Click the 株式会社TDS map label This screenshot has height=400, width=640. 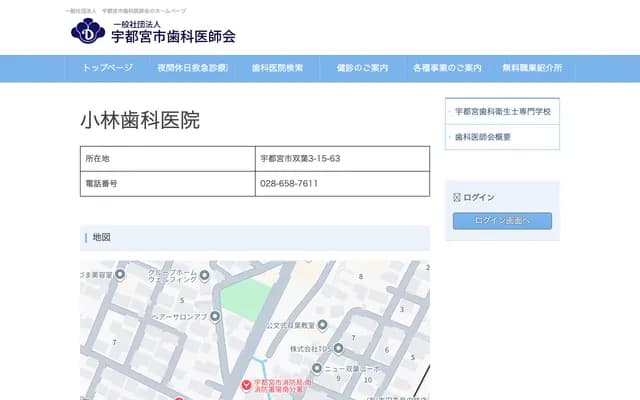coord(311,349)
